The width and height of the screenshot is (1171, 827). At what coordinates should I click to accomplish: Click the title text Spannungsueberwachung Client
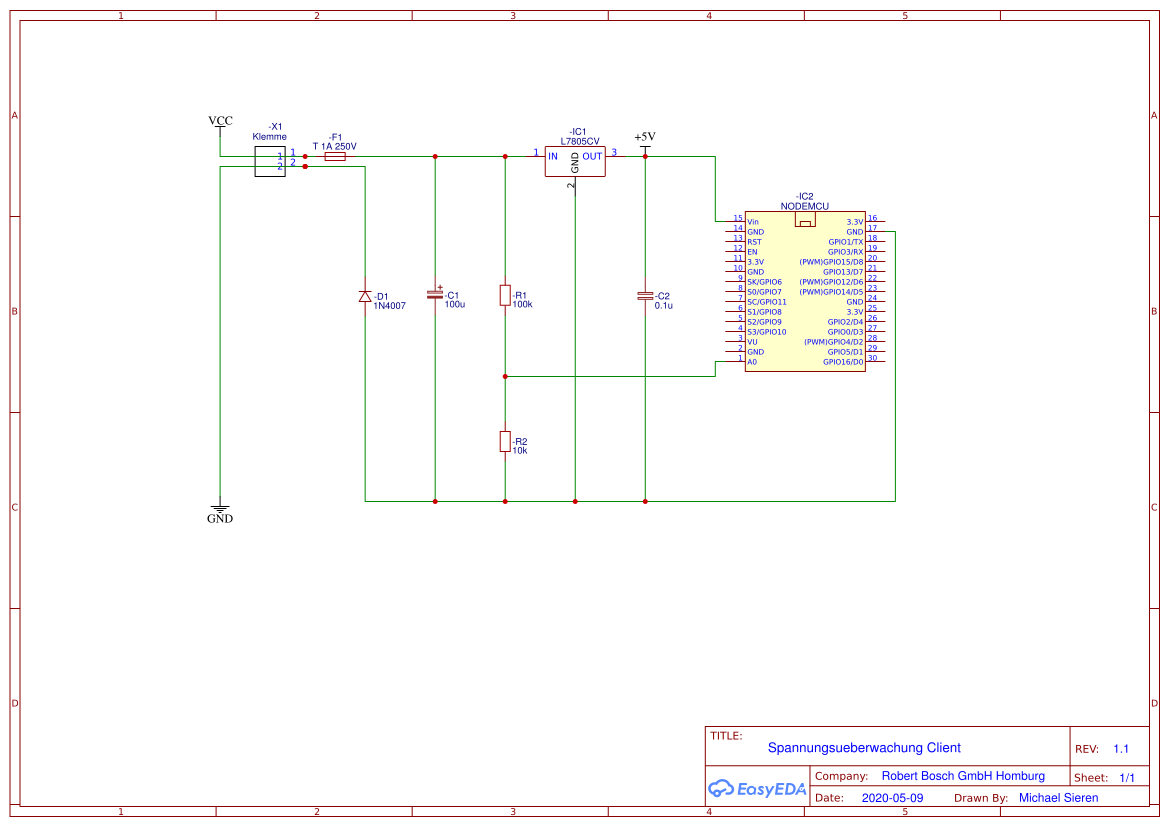click(x=863, y=748)
